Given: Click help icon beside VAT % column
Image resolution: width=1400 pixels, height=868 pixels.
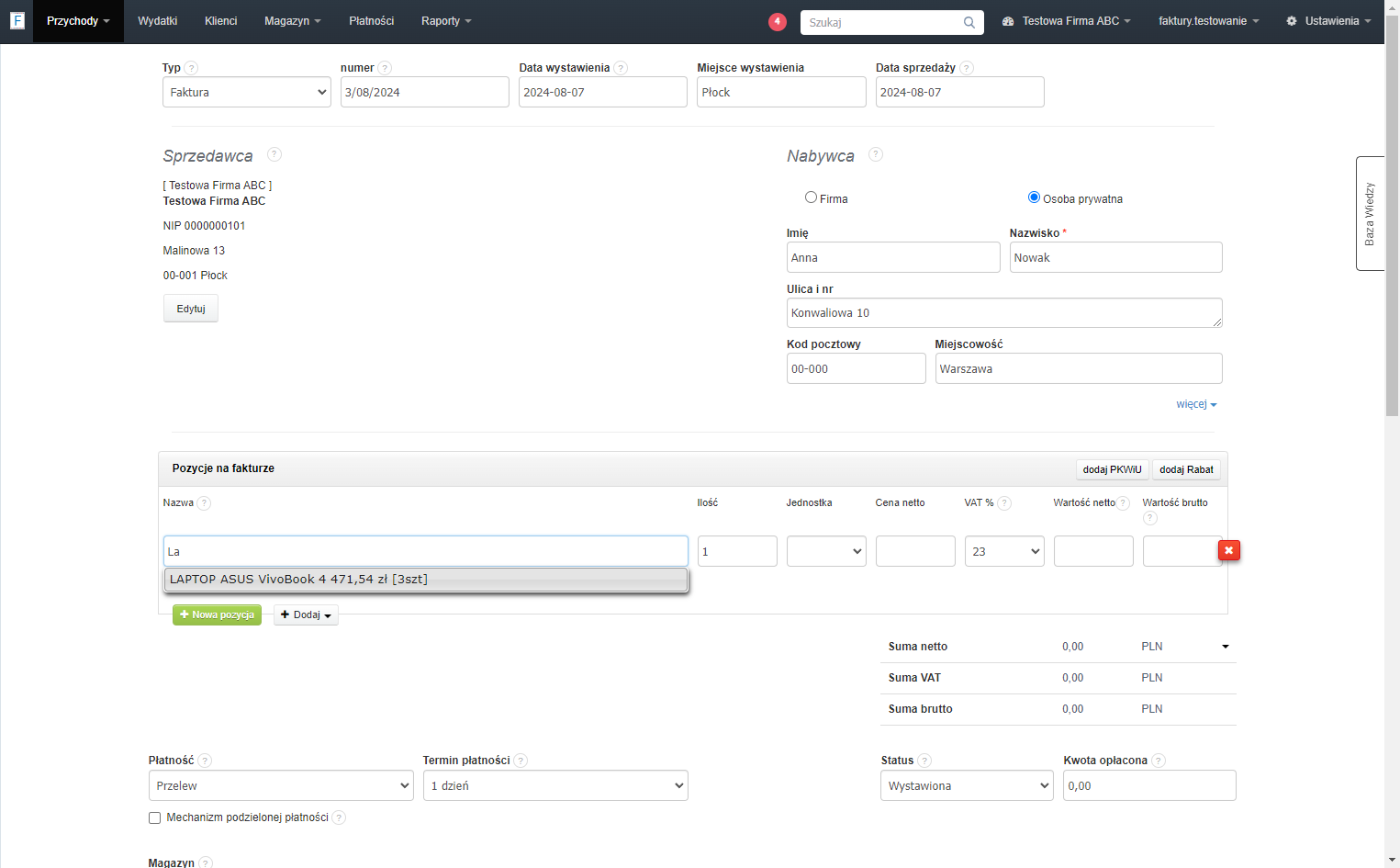Looking at the screenshot, I should coord(1004,503).
